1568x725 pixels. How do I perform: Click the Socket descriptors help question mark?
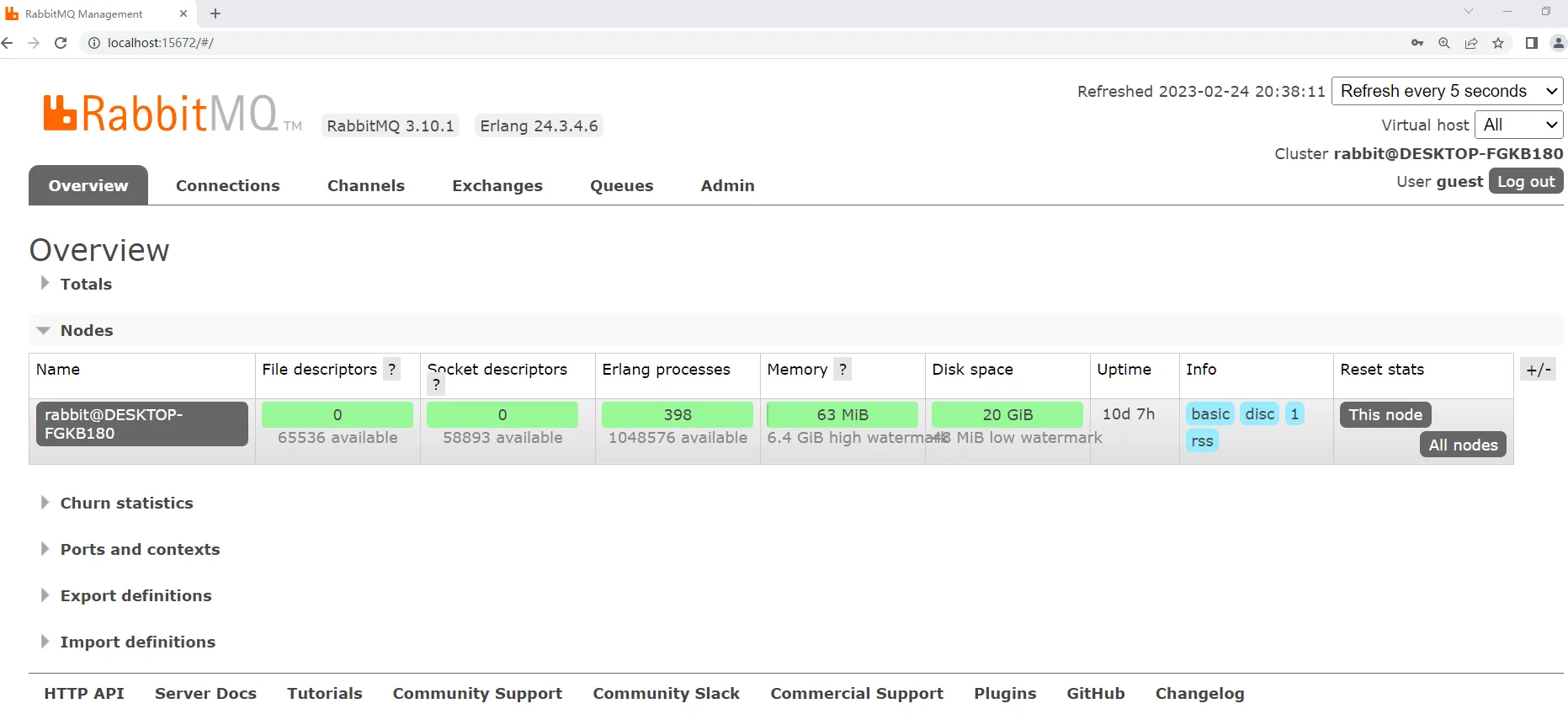[436, 385]
